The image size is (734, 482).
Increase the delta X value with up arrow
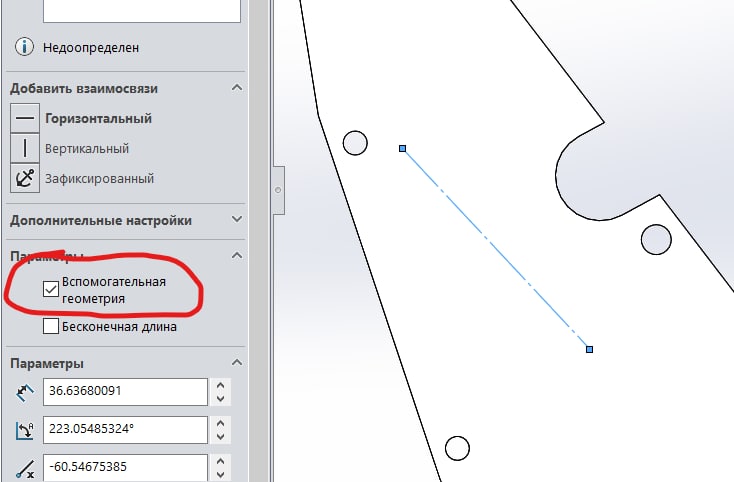tap(220, 461)
